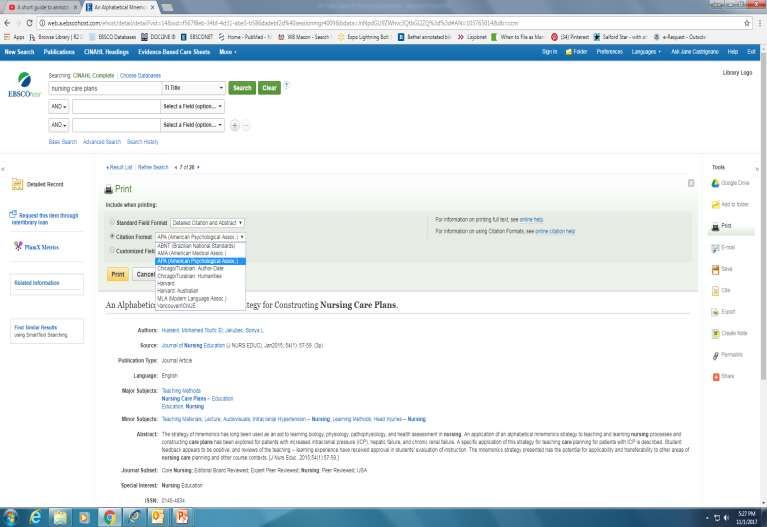
Task: Click the yellow Print button
Action: pos(118,275)
